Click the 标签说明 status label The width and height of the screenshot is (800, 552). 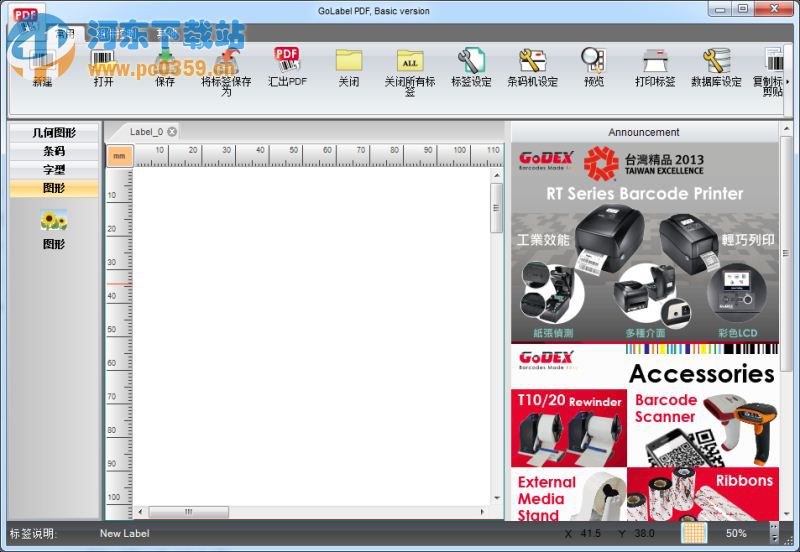pos(33,534)
